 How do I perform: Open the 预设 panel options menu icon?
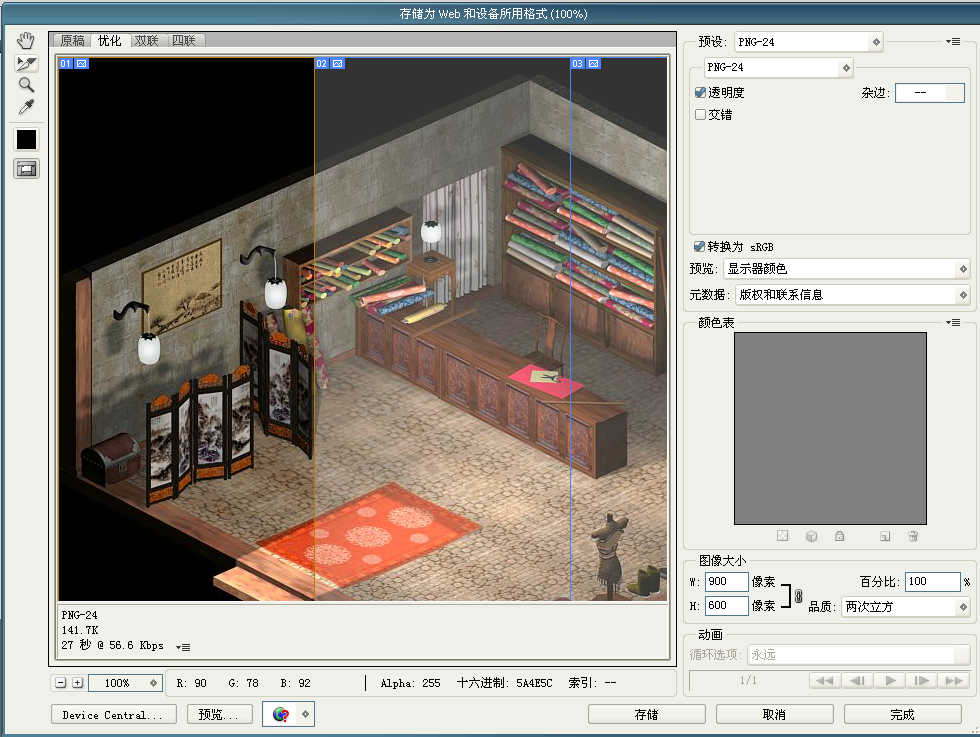pos(953,42)
